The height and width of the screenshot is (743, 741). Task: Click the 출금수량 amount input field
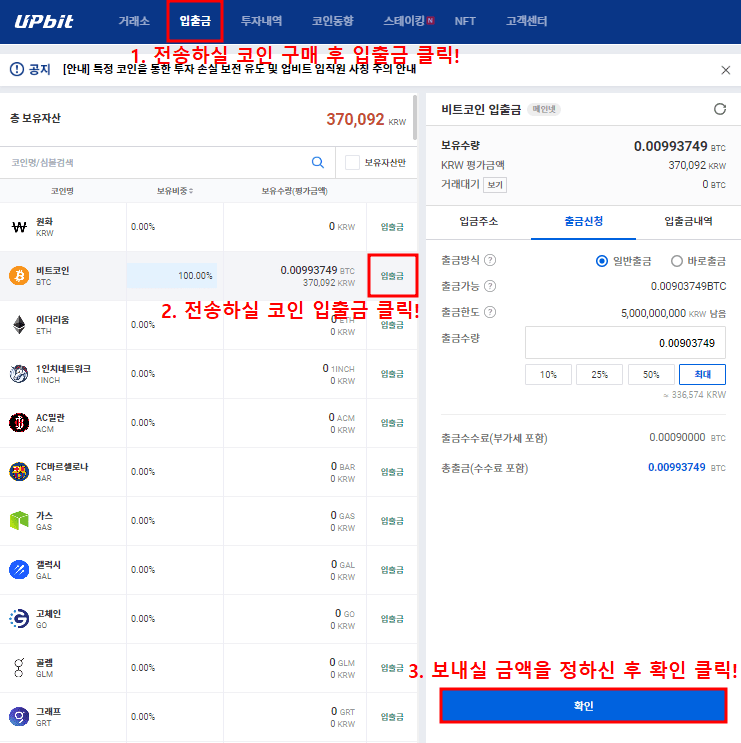pyautogui.click(x=625, y=343)
